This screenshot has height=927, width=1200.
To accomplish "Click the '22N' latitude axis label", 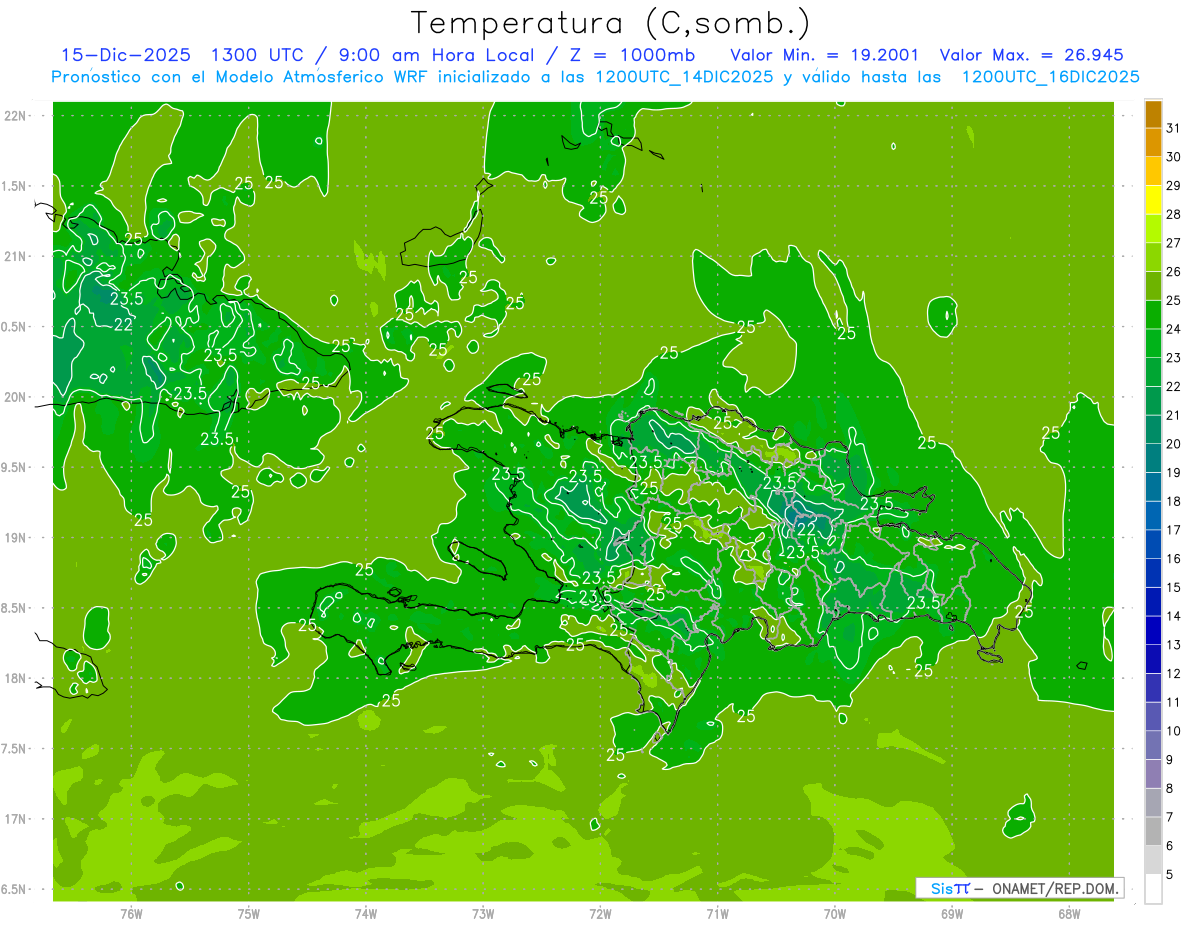I will pyautogui.click(x=17, y=115).
